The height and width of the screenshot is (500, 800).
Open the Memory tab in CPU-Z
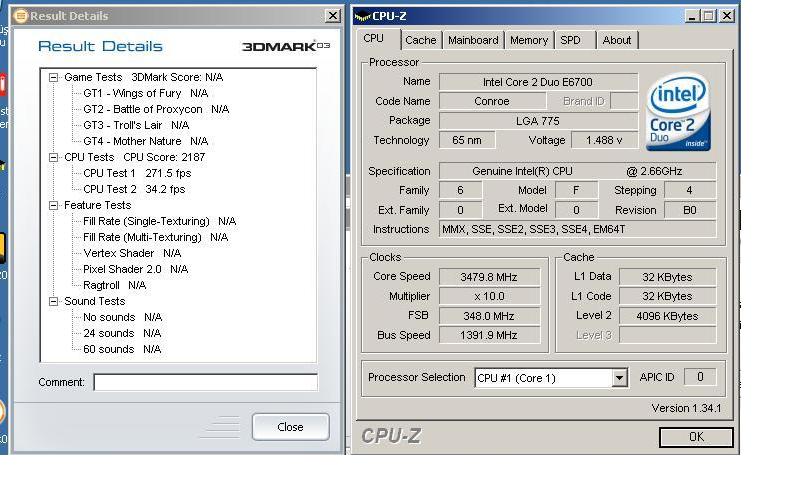click(529, 40)
